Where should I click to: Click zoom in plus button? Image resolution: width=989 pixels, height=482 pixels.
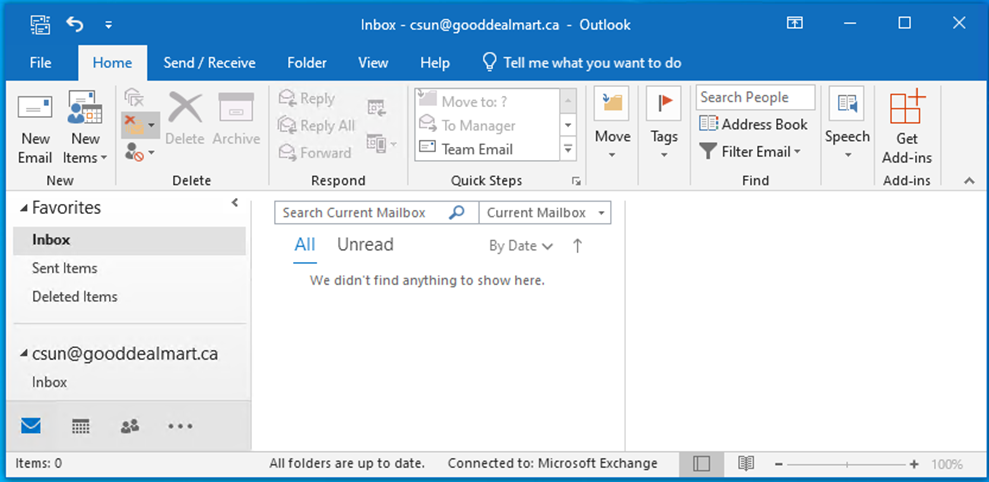(x=915, y=465)
